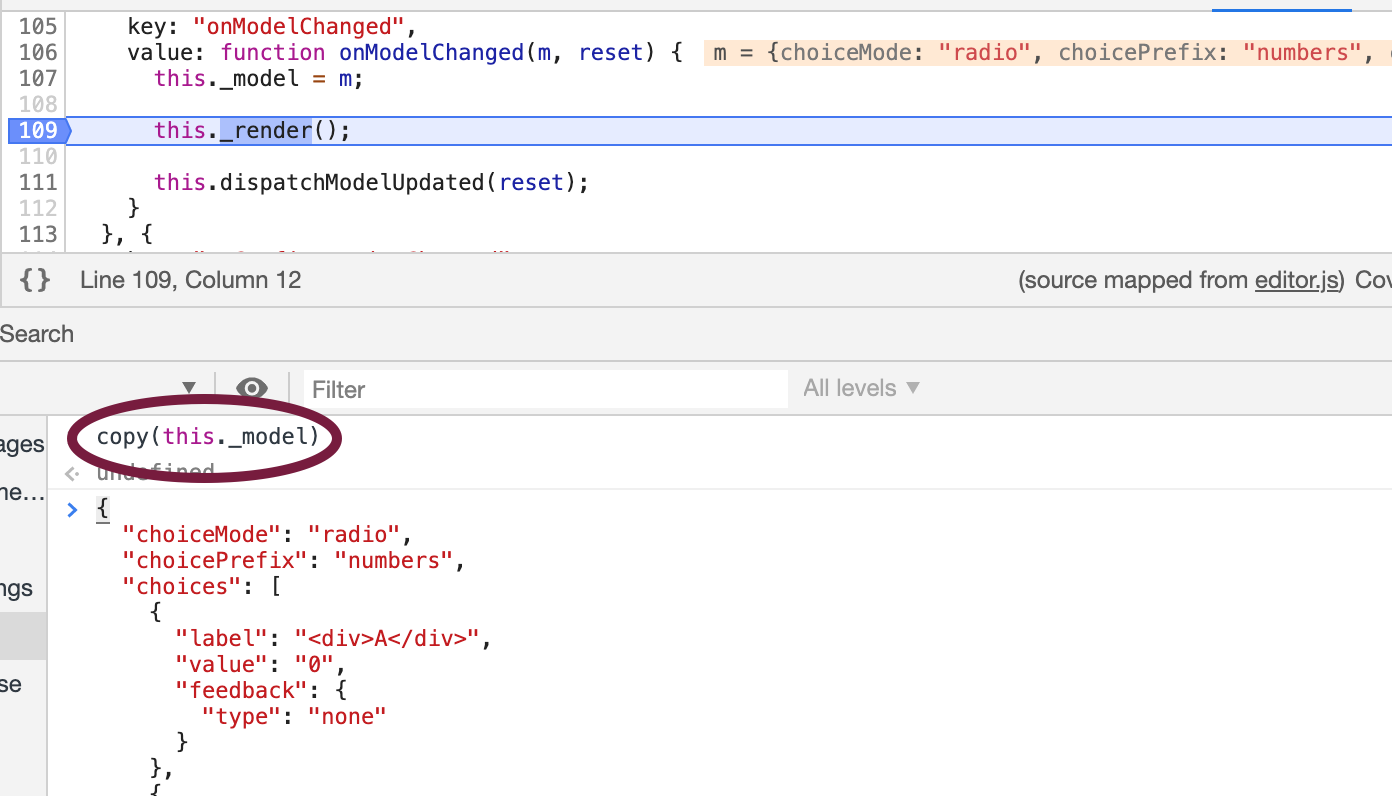Viewport: 1392px width, 796px height.
Task: Click the "value": "0" JSON line
Action: click(x=261, y=664)
